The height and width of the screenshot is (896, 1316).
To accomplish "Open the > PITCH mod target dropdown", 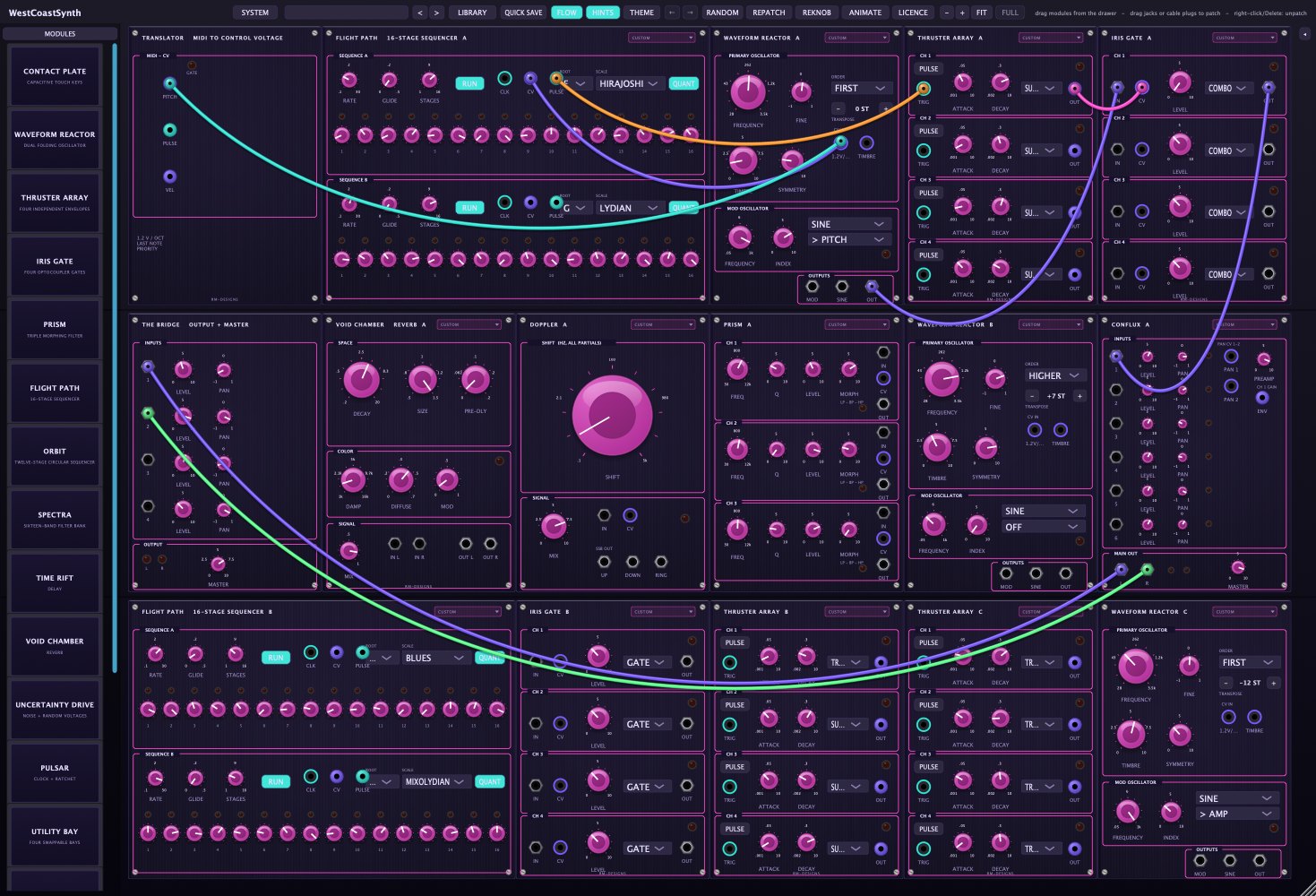I will [848, 239].
